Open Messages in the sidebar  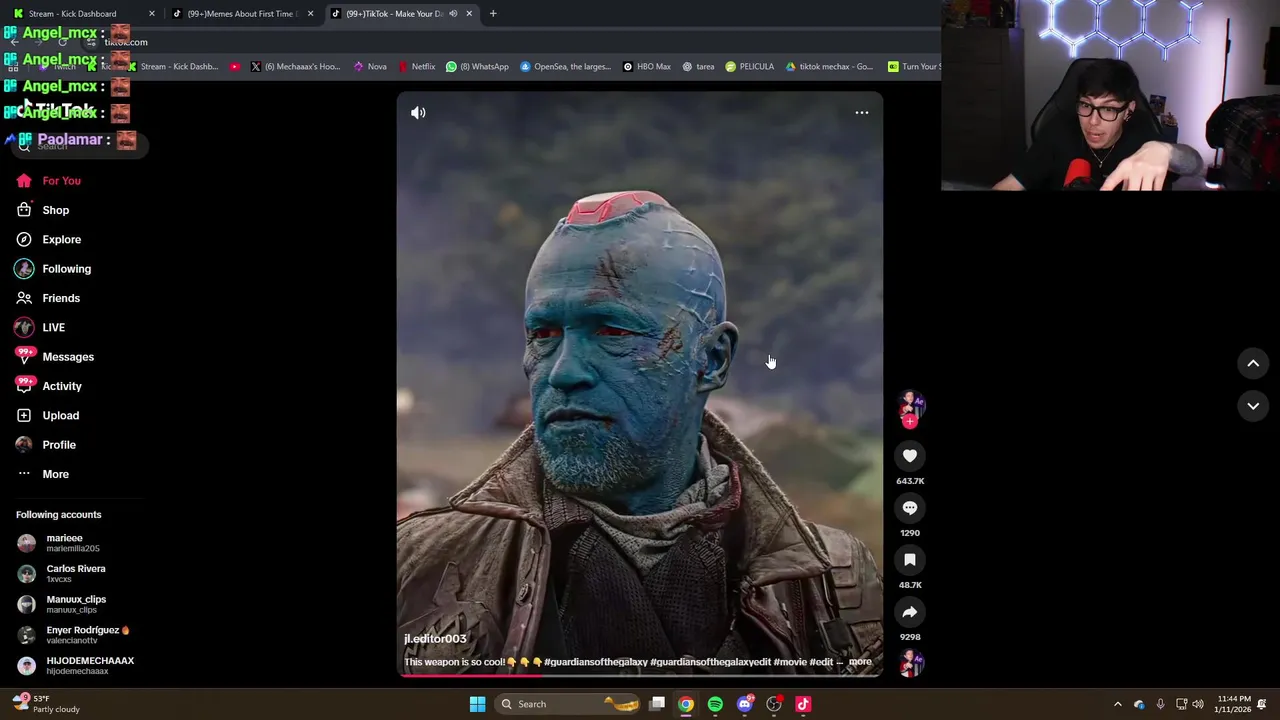(54, 357)
